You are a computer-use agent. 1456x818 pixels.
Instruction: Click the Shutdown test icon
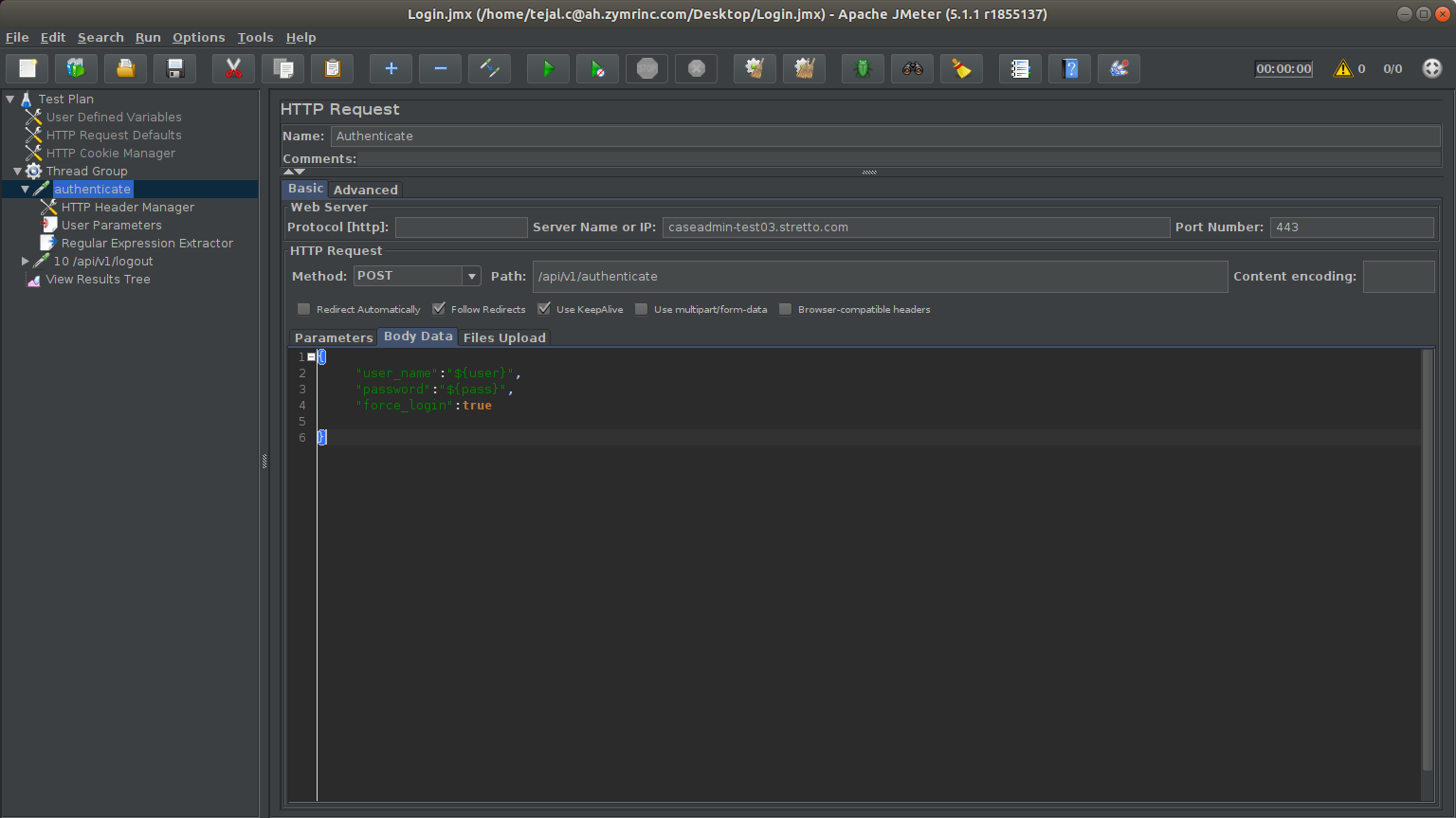696,68
